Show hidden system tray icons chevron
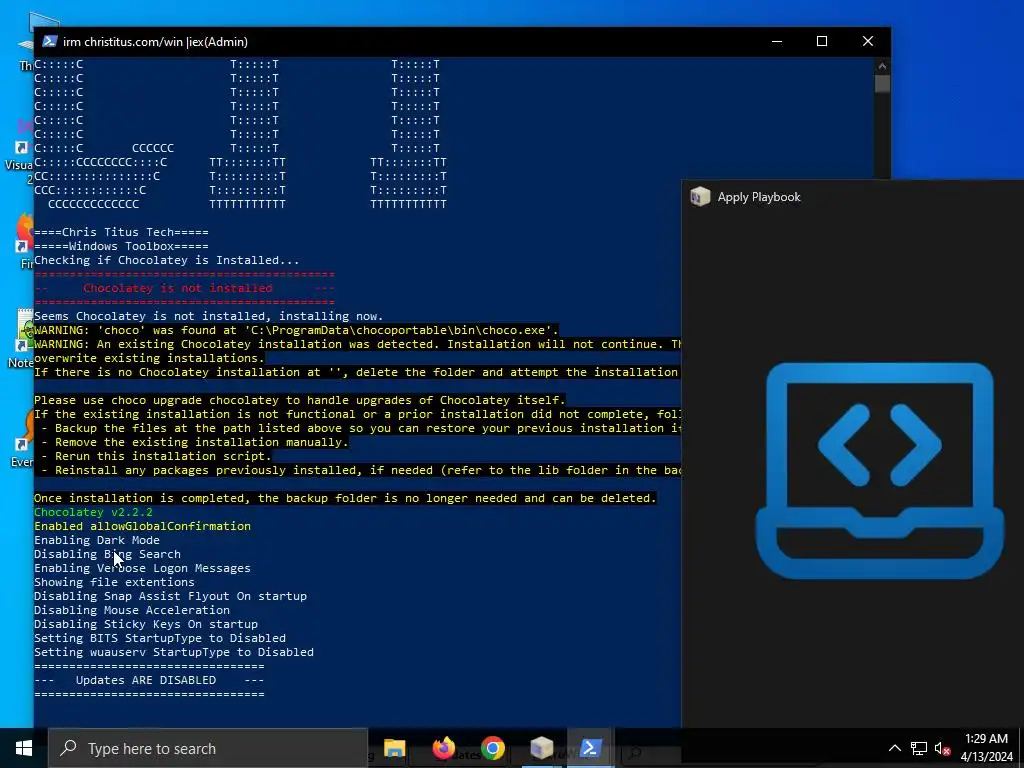 [895, 748]
